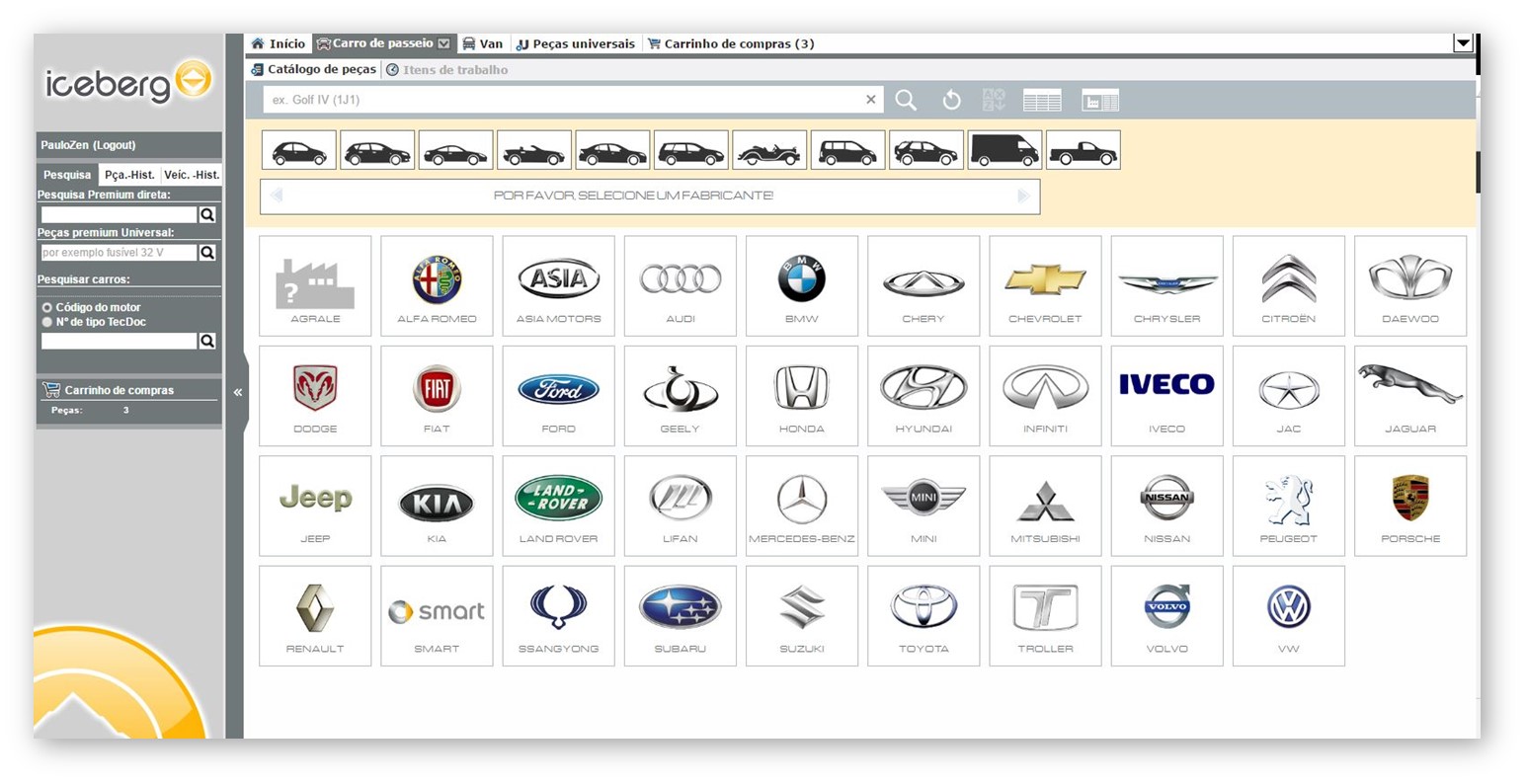This screenshot has width=1526, height=784.
Task: Focus the model search field ex. Golf IV
Action: point(563,100)
